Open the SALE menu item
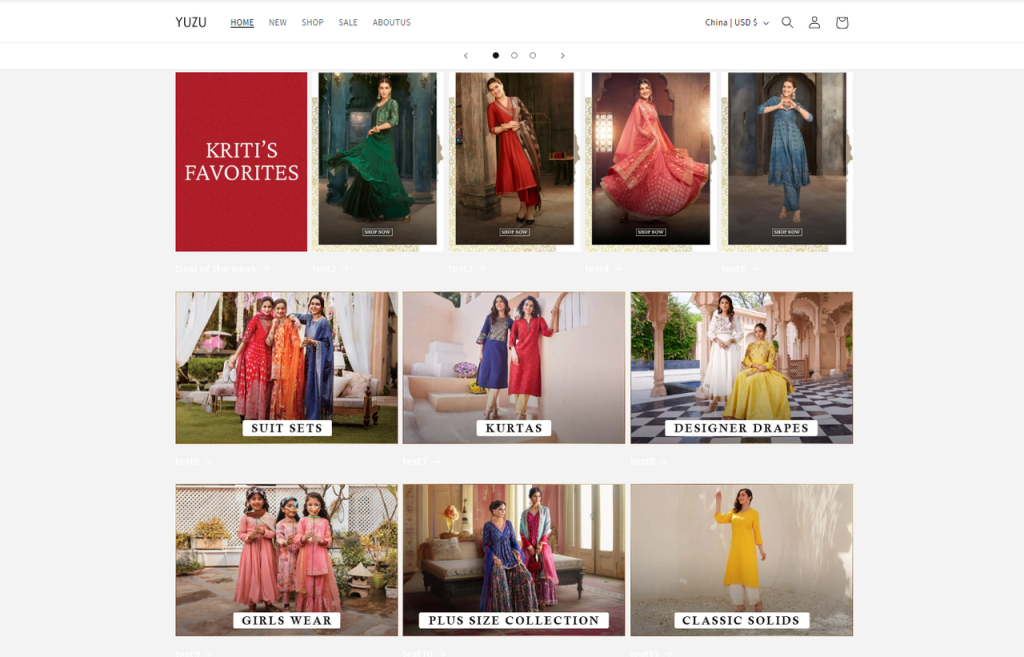The image size is (1024, 657). (x=348, y=22)
